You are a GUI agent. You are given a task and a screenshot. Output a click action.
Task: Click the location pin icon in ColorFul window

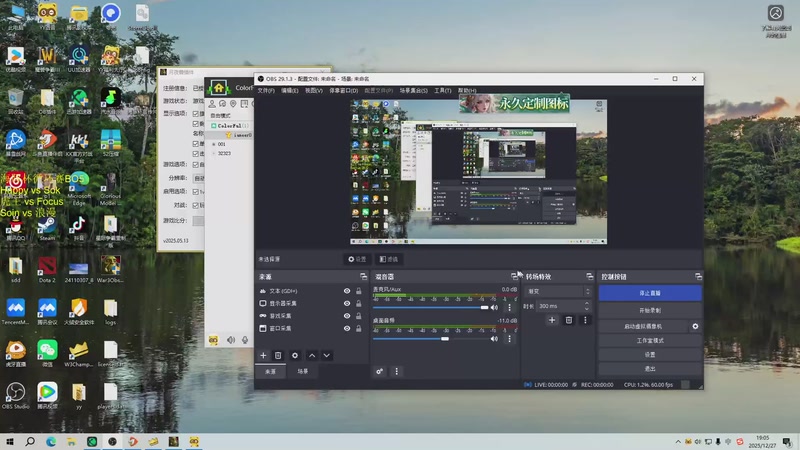(x=234, y=104)
